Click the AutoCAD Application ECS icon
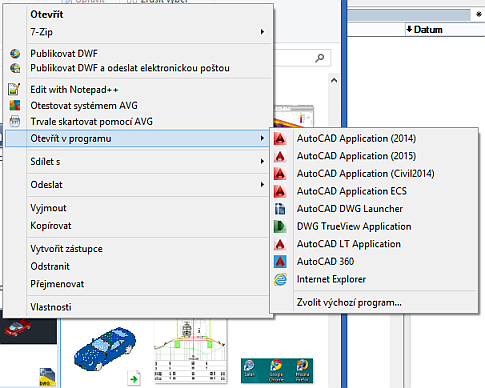The height and width of the screenshot is (388, 485). 280,191
